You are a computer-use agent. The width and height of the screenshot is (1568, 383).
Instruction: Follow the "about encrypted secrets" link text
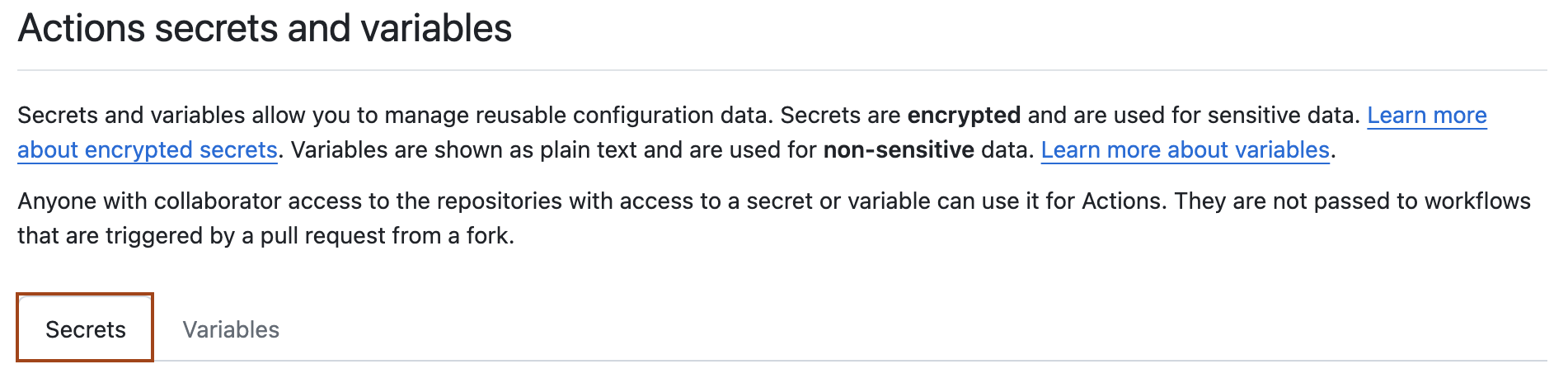click(x=148, y=150)
